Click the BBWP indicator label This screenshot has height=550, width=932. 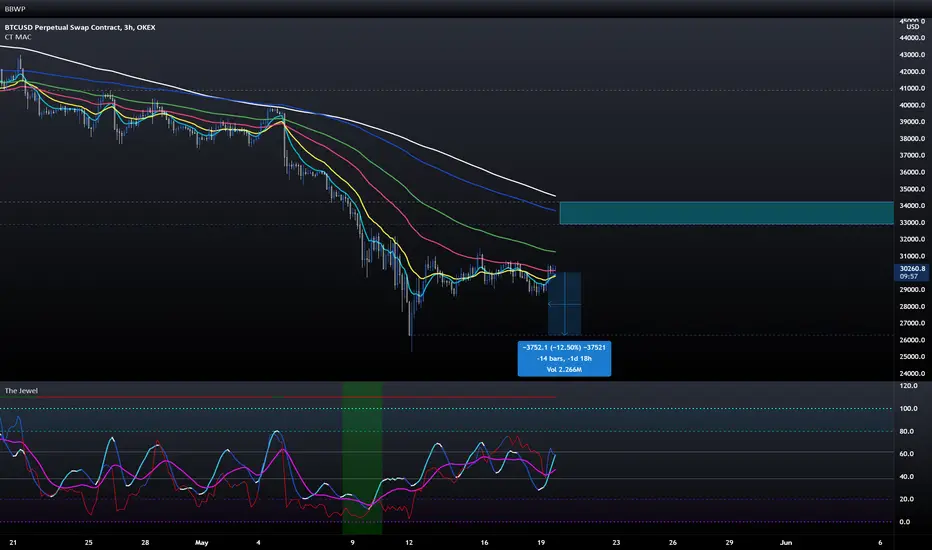pos(15,9)
